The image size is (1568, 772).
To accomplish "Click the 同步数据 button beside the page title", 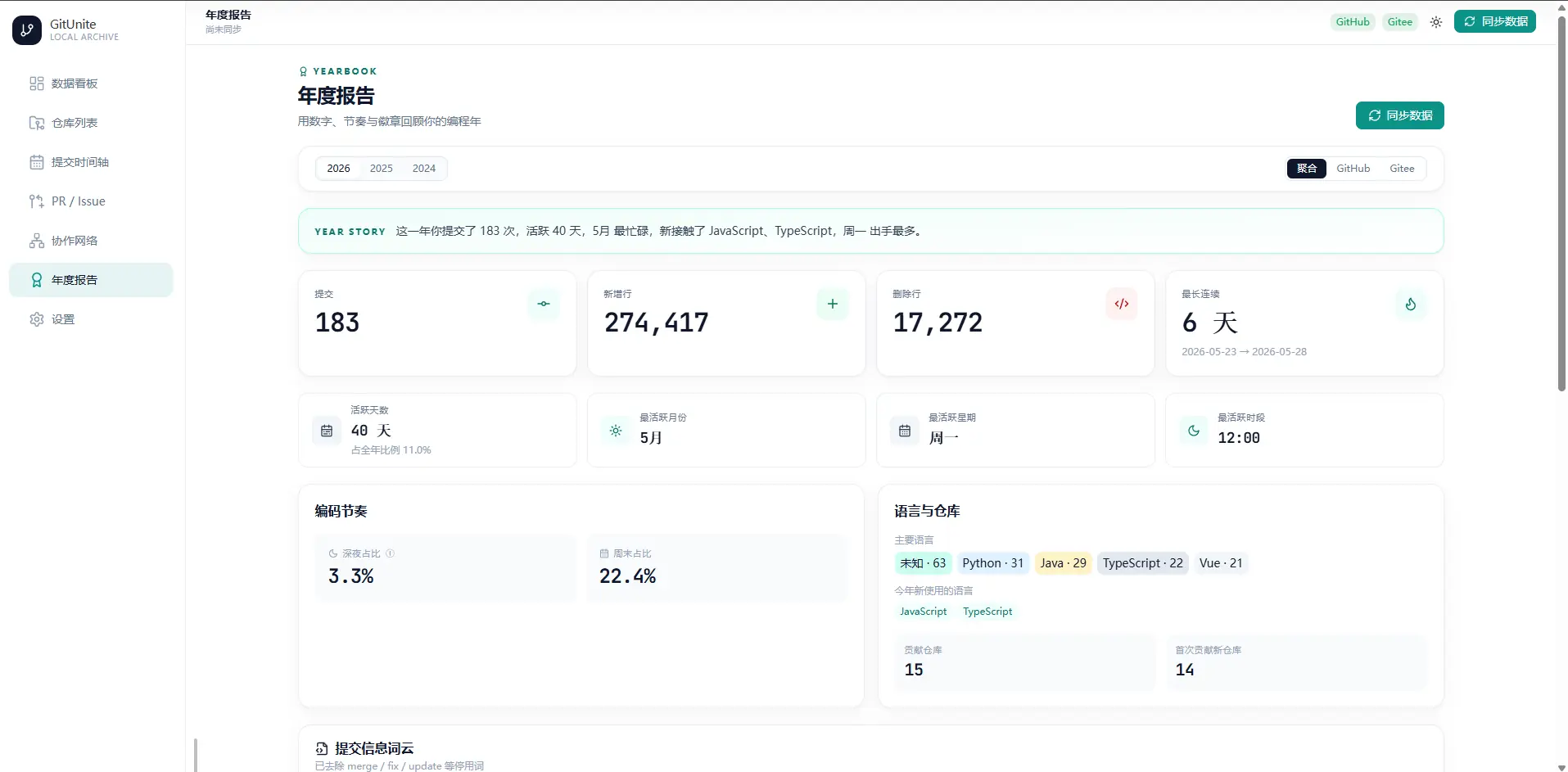I will [x=1400, y=115].
